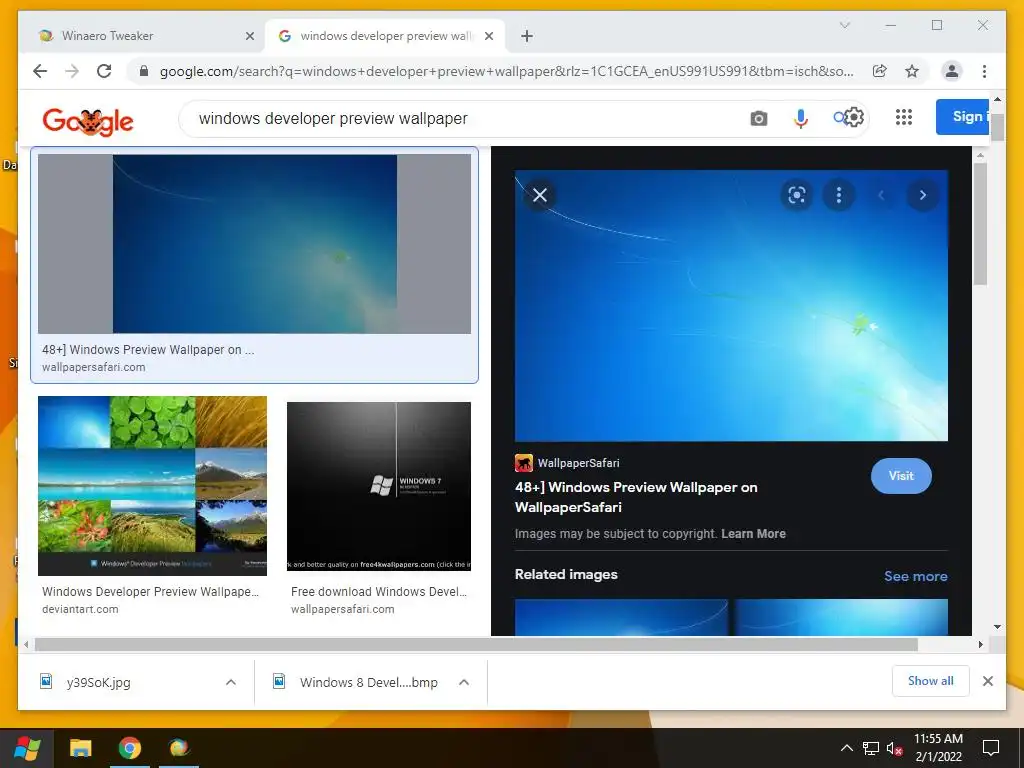
Task: Open the Chrome tab search chevron
Action: (x=844, y=25)
